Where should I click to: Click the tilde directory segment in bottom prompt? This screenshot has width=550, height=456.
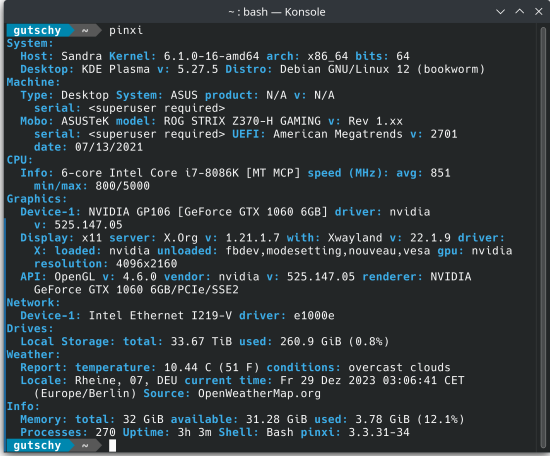[85, 445]
